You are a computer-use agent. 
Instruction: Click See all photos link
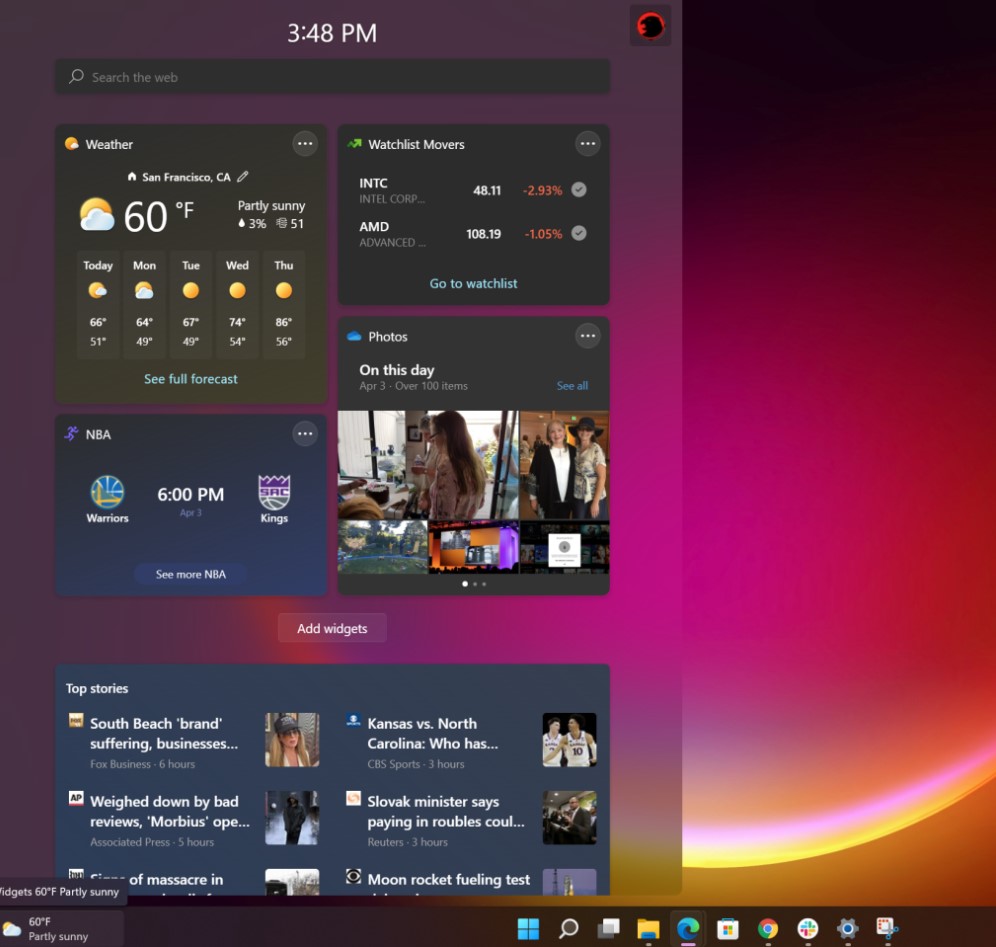tap(572, 386)
